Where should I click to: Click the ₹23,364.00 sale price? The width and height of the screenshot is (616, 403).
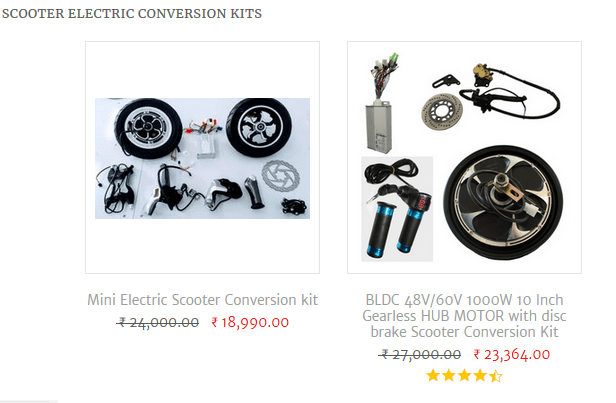(512, 355)
